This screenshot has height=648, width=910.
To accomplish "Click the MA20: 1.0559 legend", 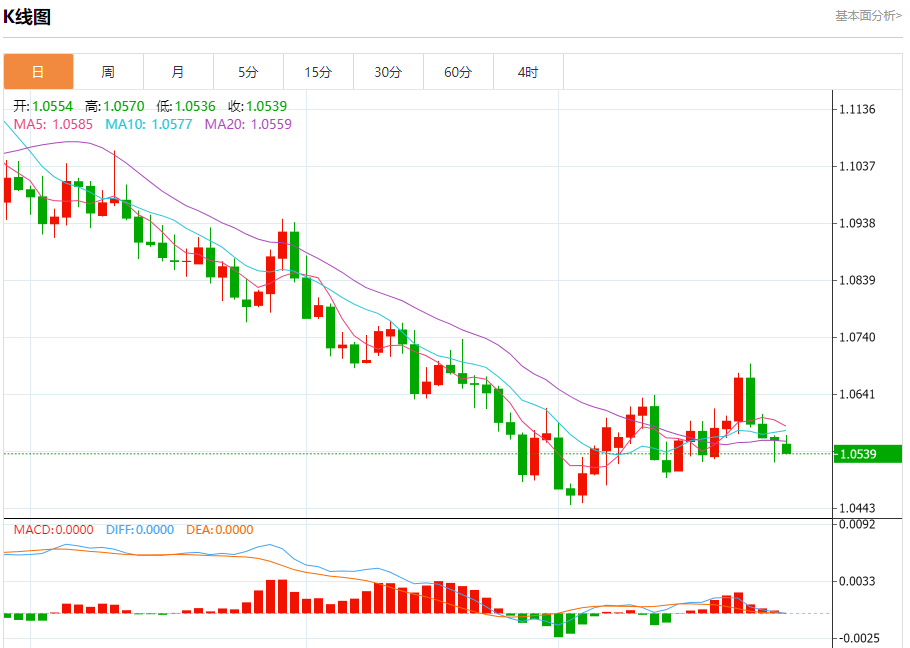I will coord(248,124).
